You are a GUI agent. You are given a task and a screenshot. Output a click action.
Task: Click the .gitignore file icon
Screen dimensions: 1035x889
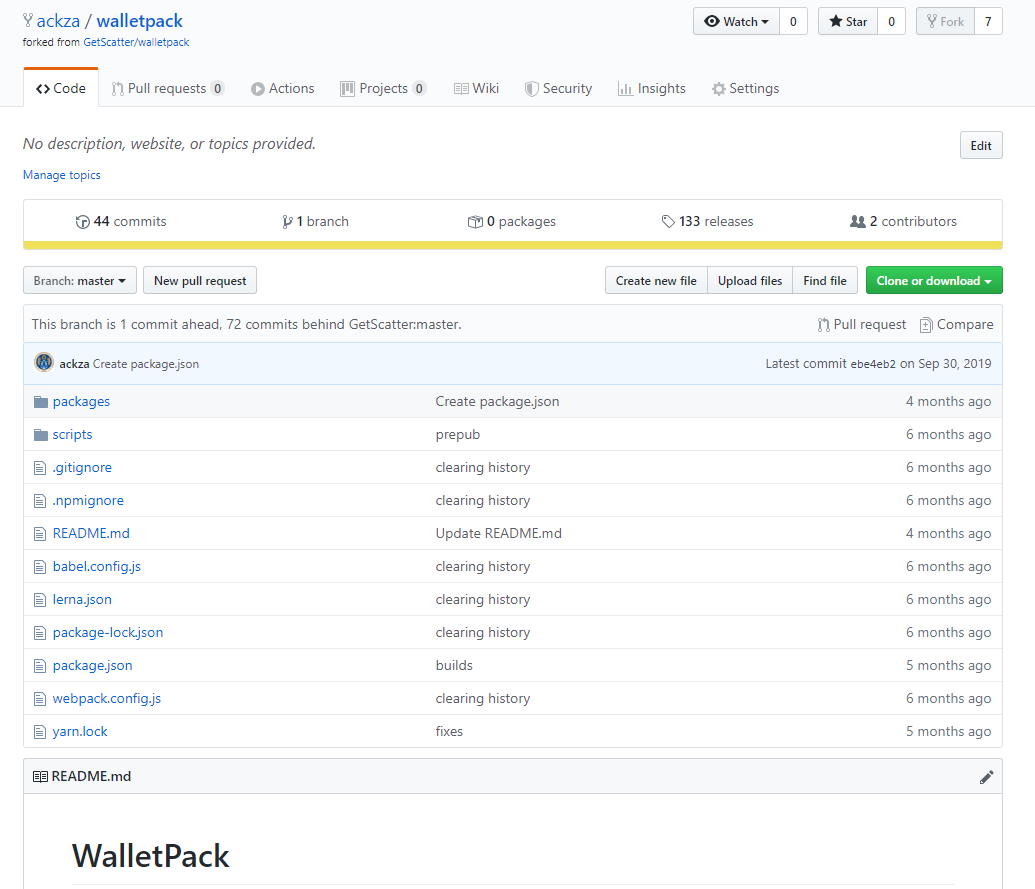40,468
